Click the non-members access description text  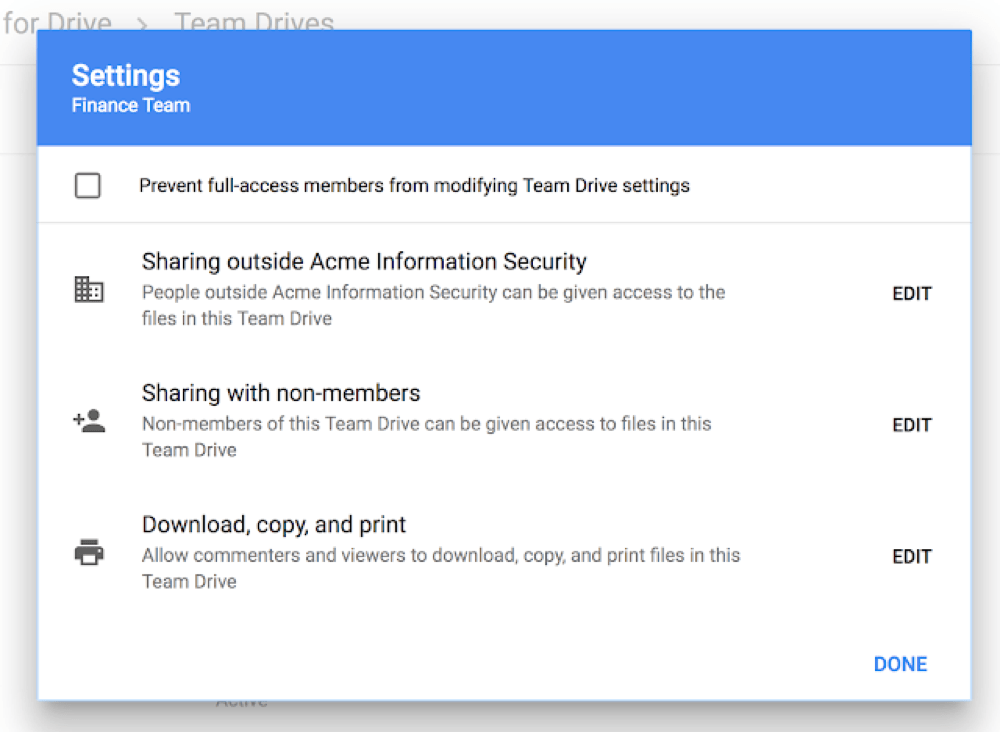[427, 436]
